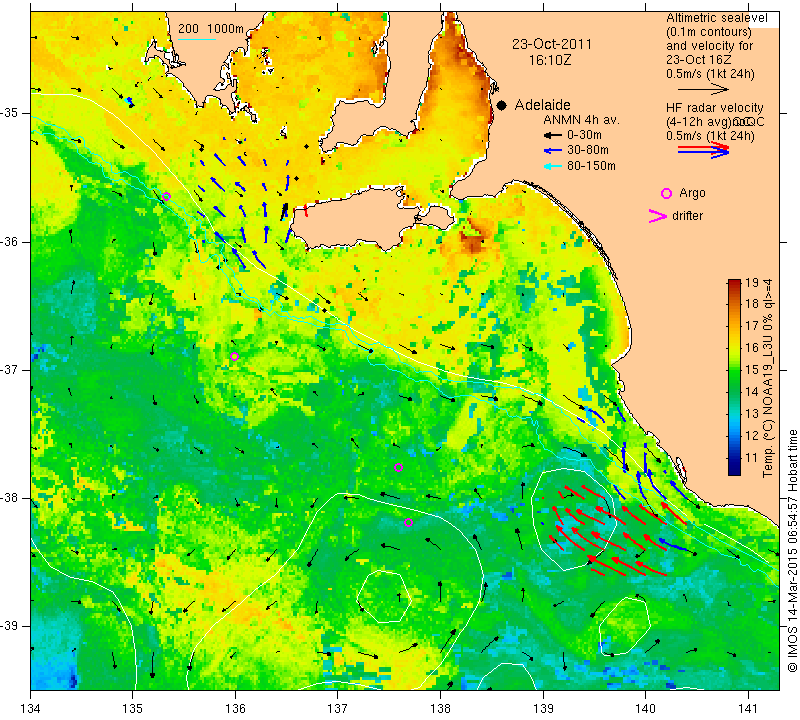Click the '141' longitude axis label
Screen dimensions: 800x720
coord(748,708)
